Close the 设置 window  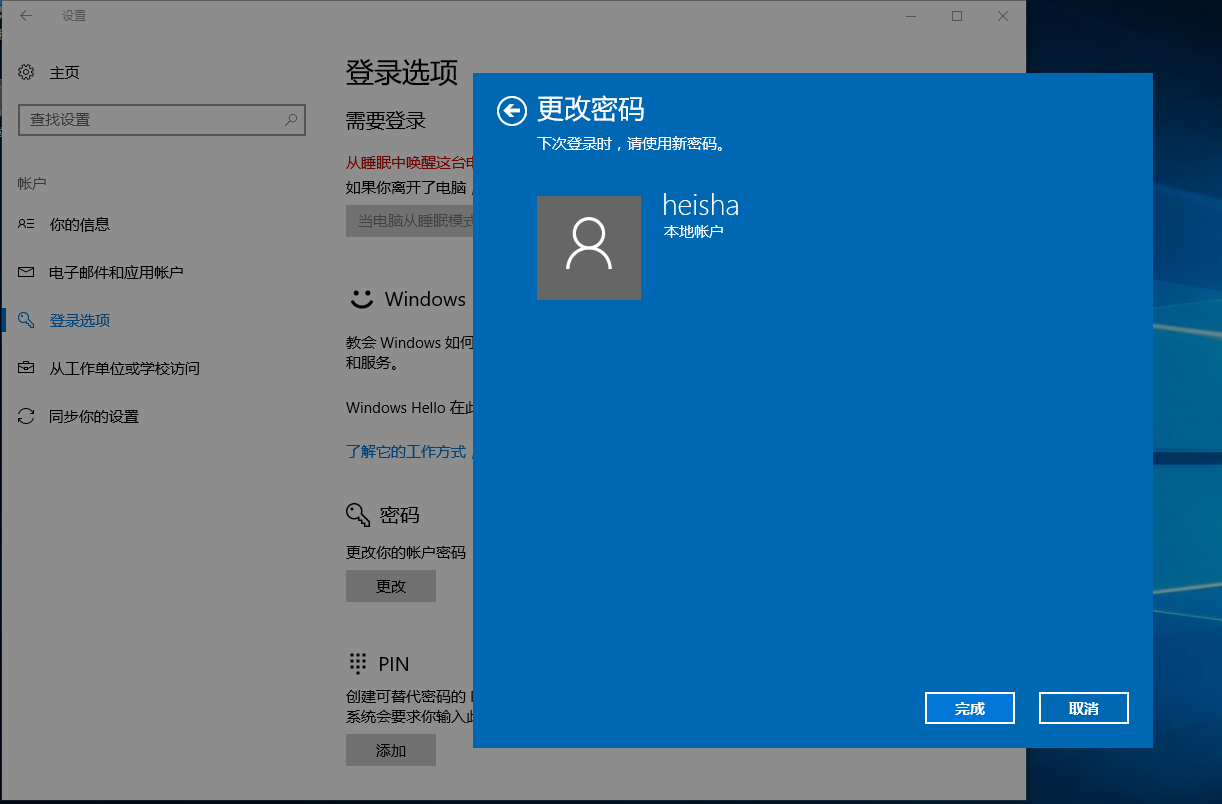(1003, 16)
